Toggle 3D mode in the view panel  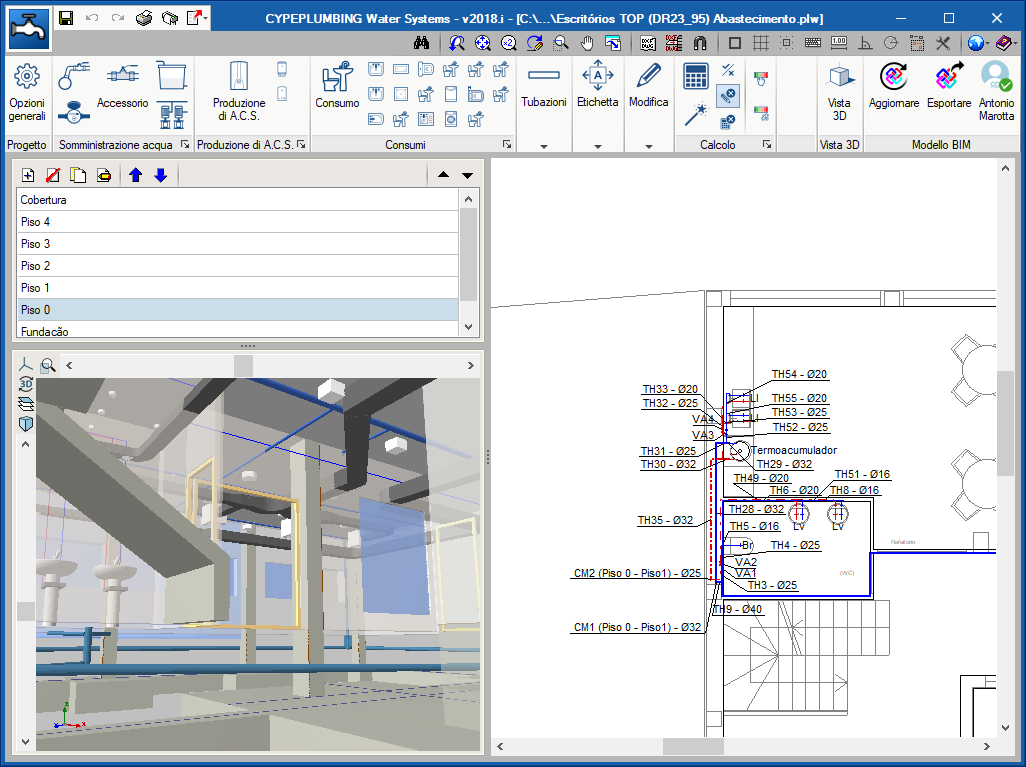[26, 384]
